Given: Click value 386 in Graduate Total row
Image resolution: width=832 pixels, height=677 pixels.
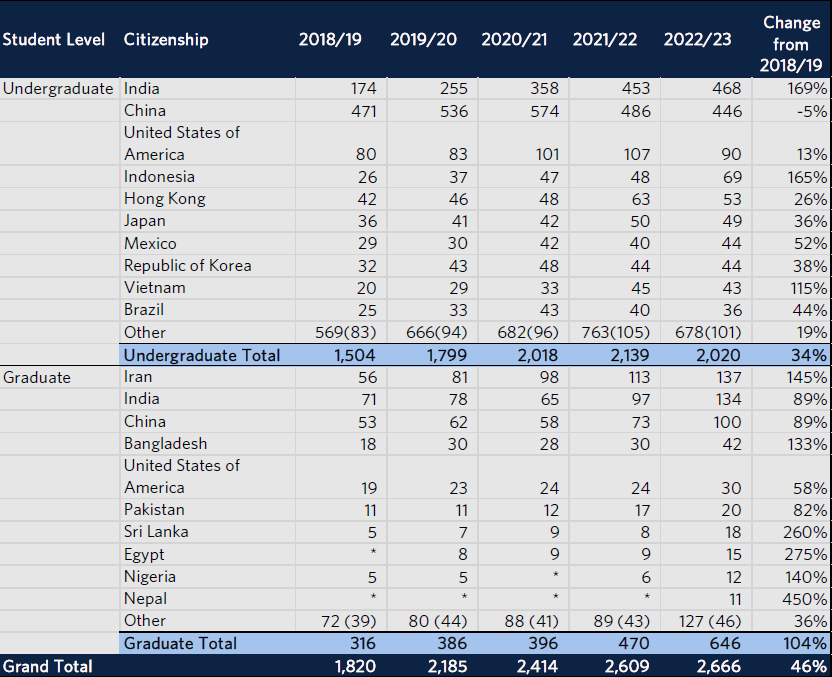Looking at the screenshot, I should click(452, 643).
